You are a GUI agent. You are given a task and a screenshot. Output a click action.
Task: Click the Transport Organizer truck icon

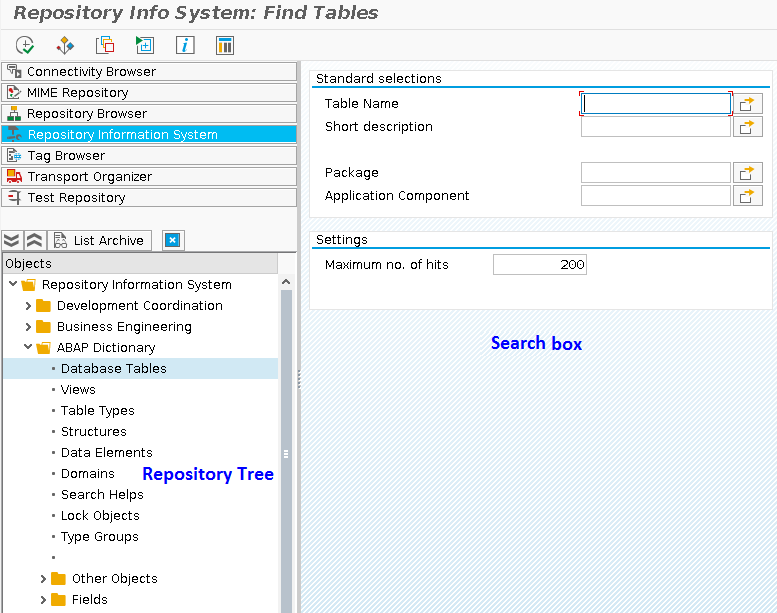point(14,176)
